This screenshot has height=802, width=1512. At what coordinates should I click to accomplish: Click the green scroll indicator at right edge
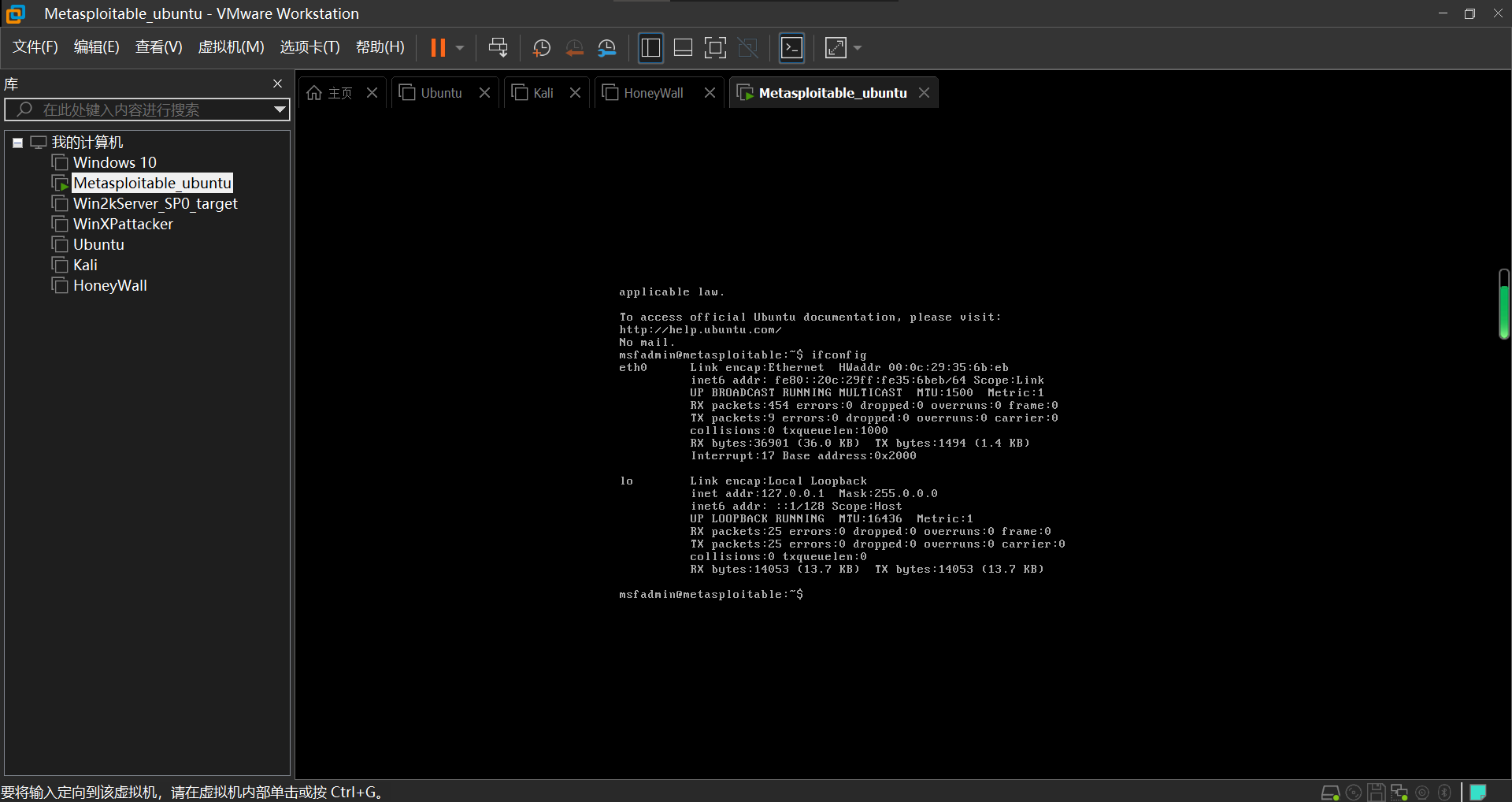[x=1504, y=304]
